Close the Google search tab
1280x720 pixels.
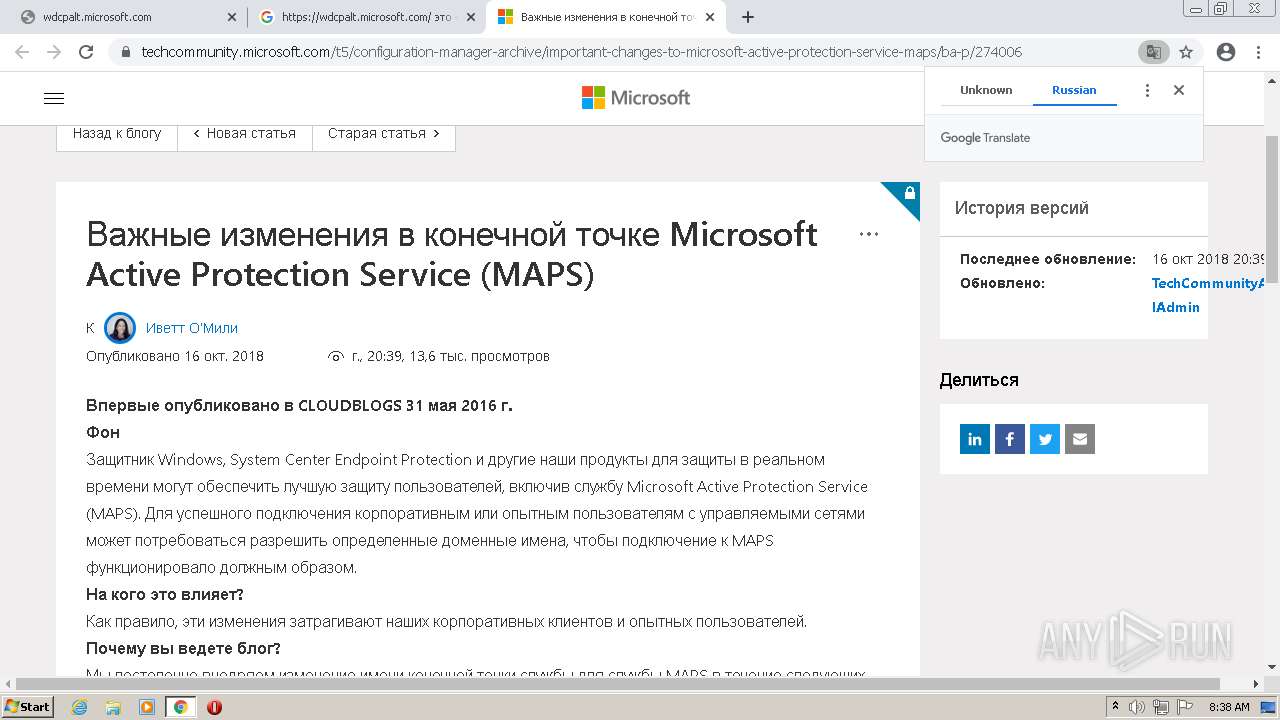coord(472,17)
